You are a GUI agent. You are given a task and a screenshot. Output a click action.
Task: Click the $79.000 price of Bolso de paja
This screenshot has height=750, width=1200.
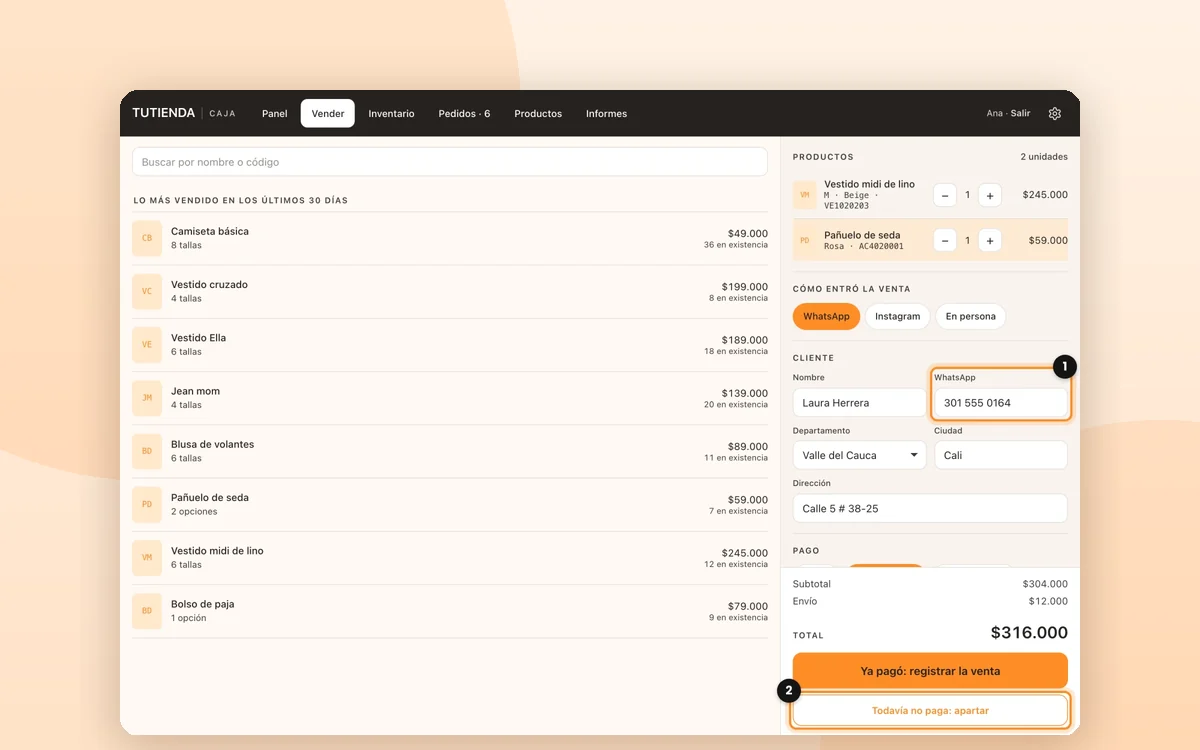pos(748,606)
